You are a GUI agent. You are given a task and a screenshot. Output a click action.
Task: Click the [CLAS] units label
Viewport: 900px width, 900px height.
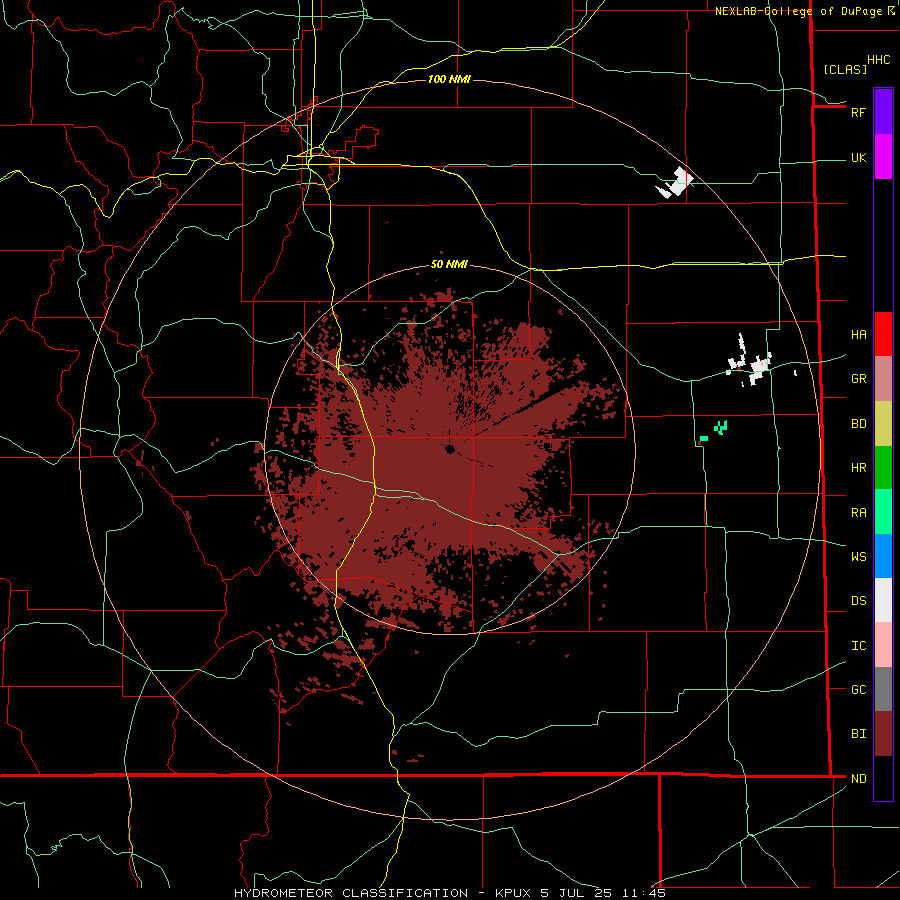(845, 69)
